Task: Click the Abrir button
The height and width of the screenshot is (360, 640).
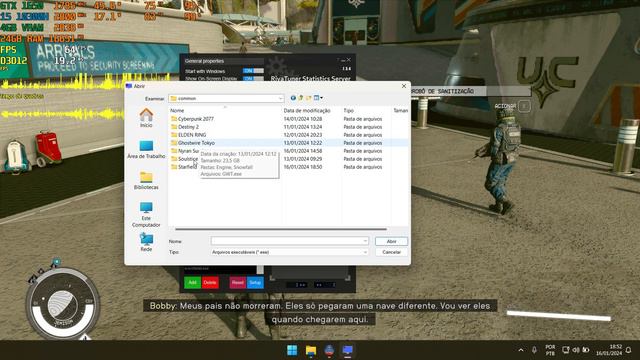Action: click(x=391, y=241)
